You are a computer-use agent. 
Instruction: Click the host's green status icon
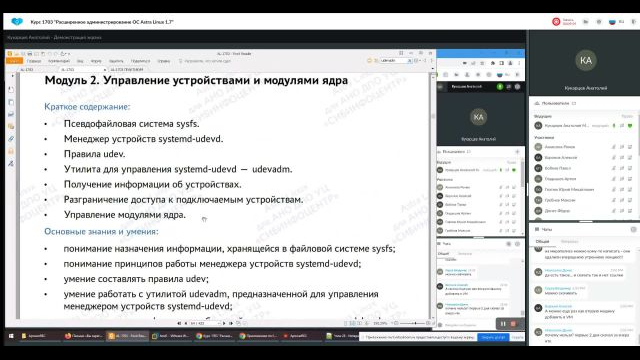click(630, 126)
